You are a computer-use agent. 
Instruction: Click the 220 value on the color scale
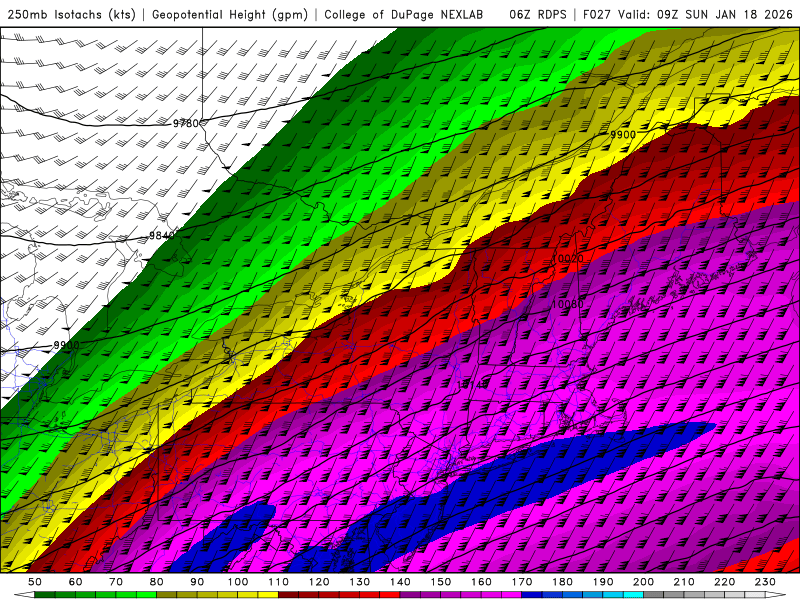[725, 582]
